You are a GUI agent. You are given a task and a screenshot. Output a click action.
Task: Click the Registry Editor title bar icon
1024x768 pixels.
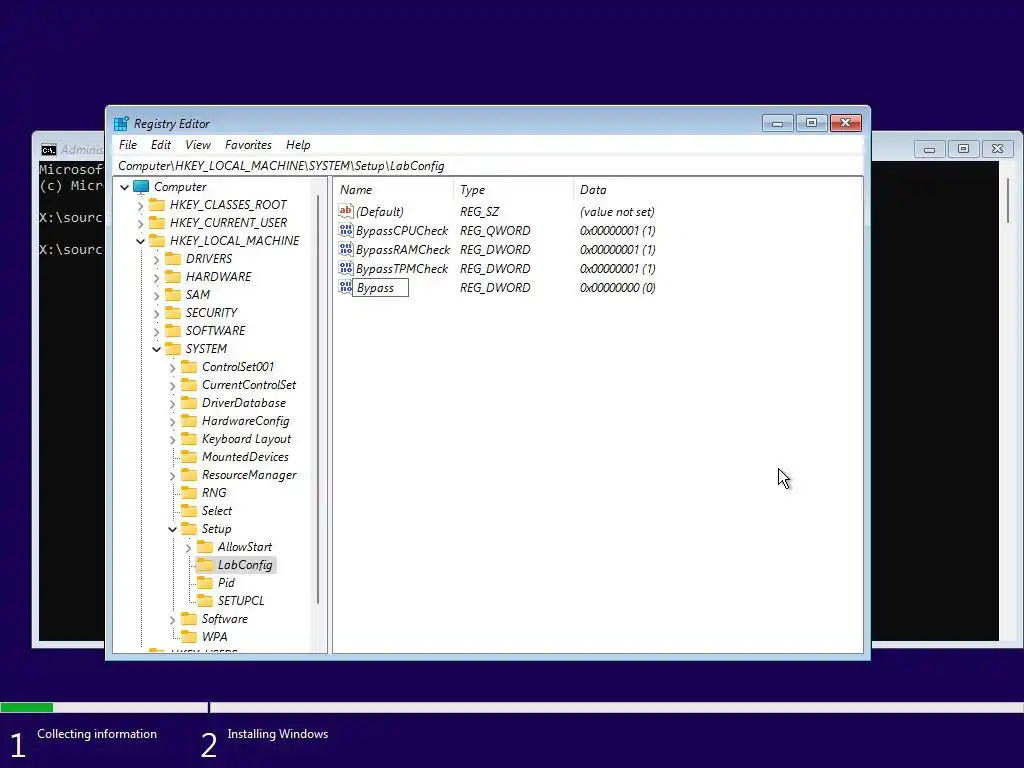click(x=121, y=123)
